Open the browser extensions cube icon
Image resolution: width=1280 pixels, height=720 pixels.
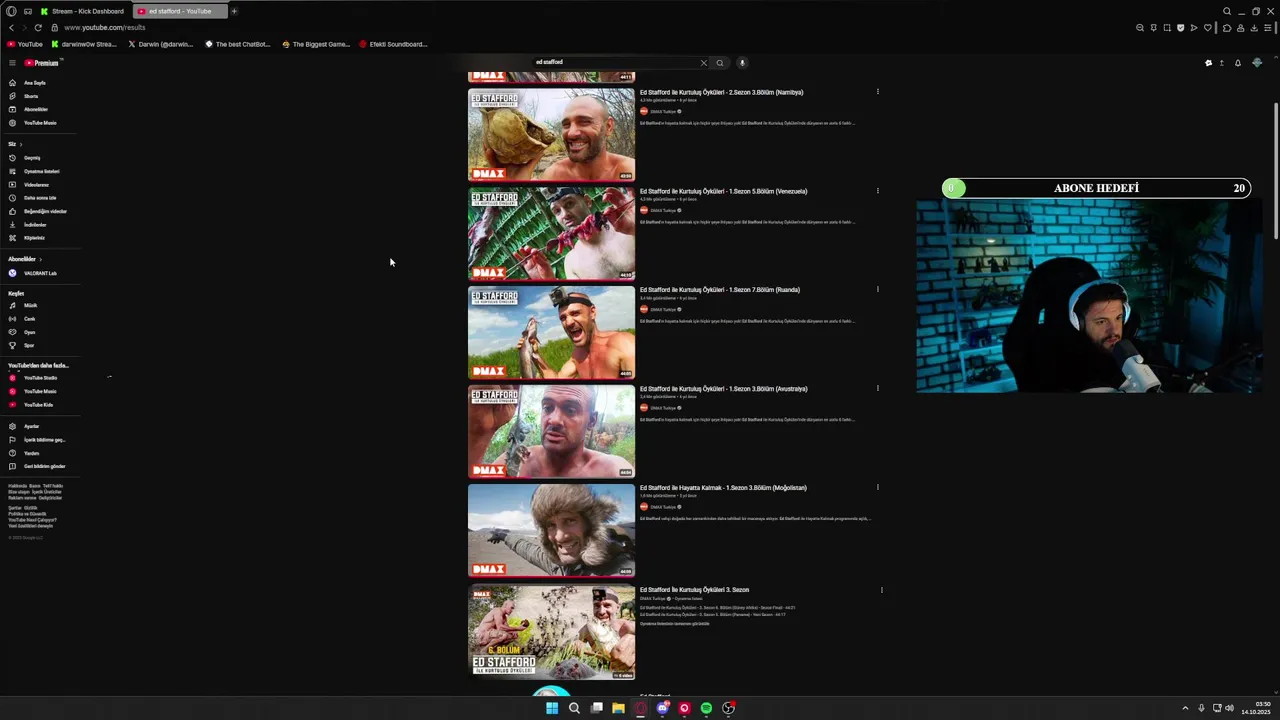(1227, 28)
